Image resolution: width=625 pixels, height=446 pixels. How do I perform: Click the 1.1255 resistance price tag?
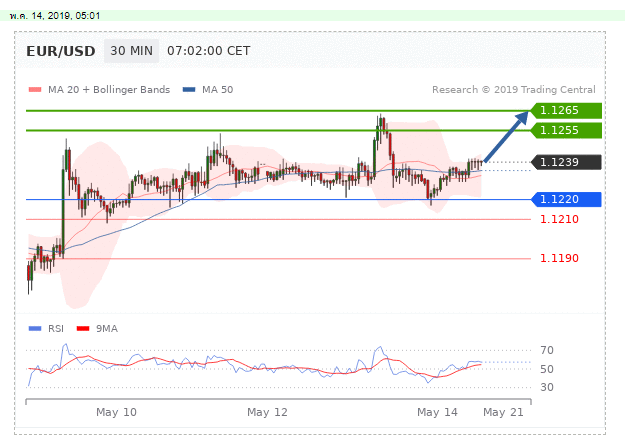click(566, 130)
